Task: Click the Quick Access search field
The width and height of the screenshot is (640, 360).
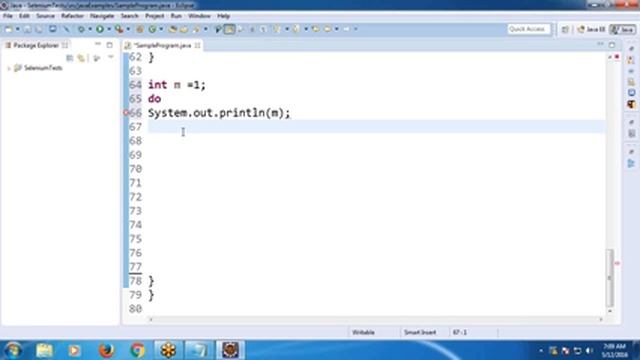Action: [x=529, y=29]
